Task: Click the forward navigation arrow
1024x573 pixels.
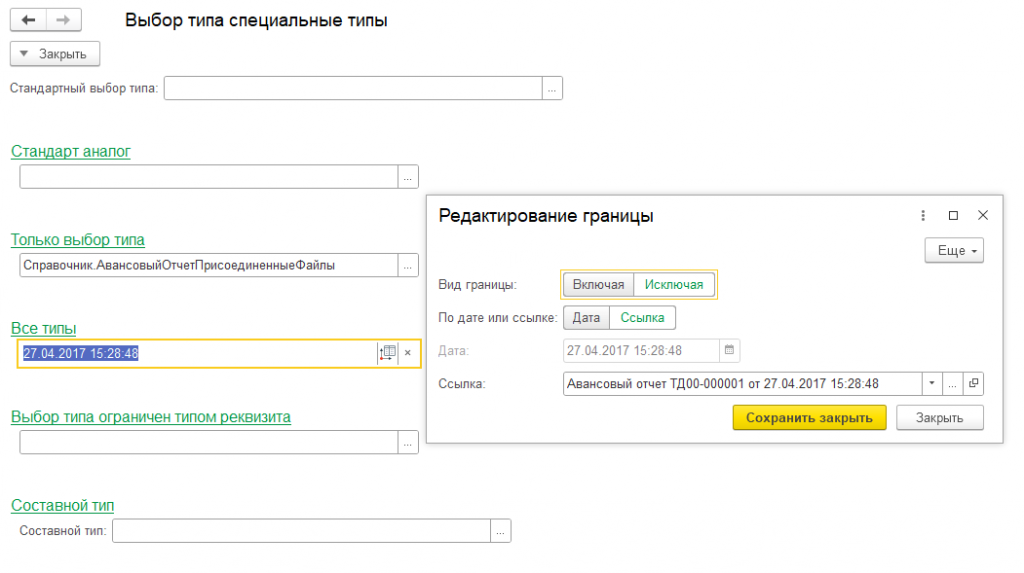Action: tap(63, 21)
